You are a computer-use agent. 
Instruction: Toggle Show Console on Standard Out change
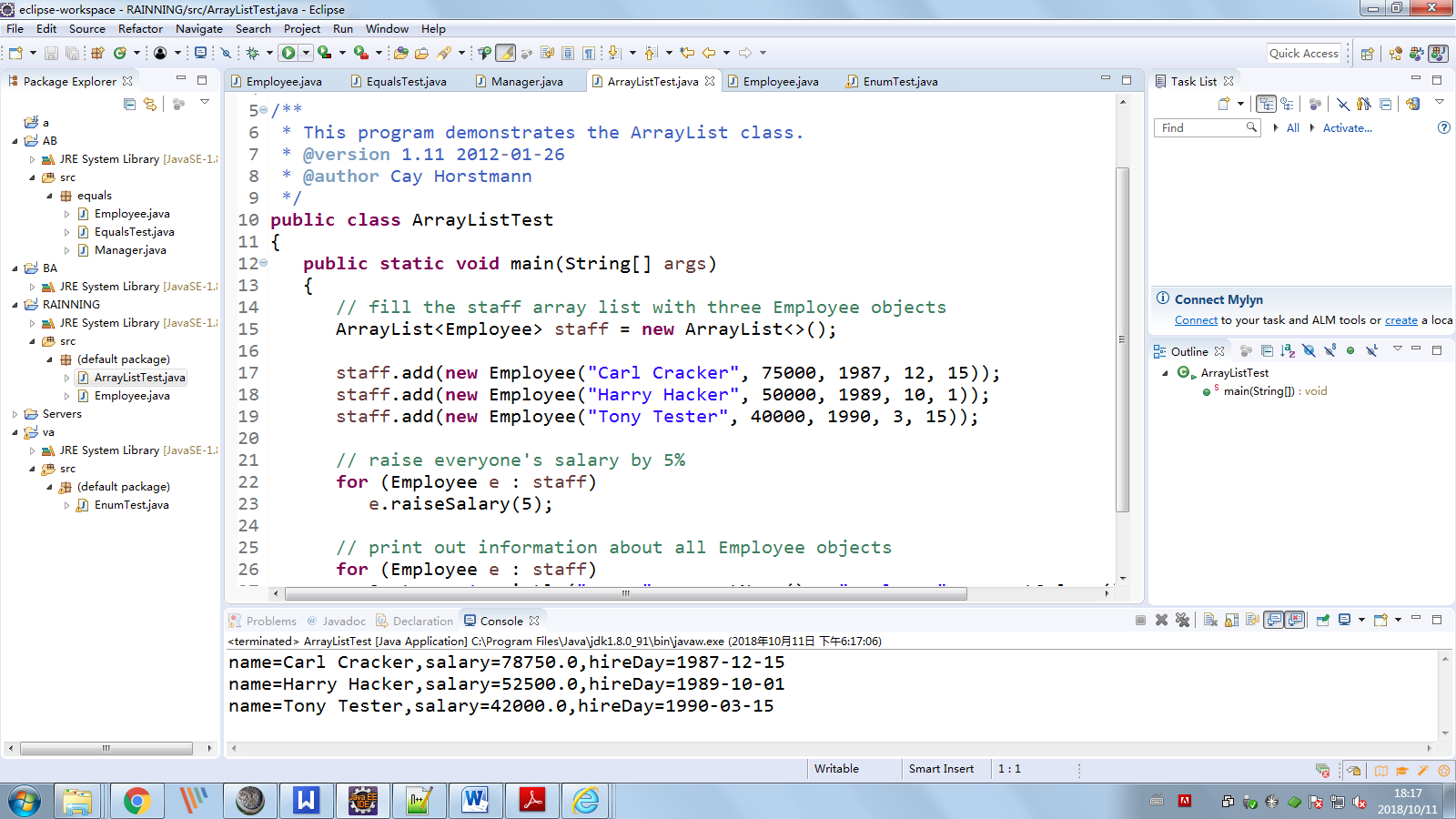[x=1273, y=620]
